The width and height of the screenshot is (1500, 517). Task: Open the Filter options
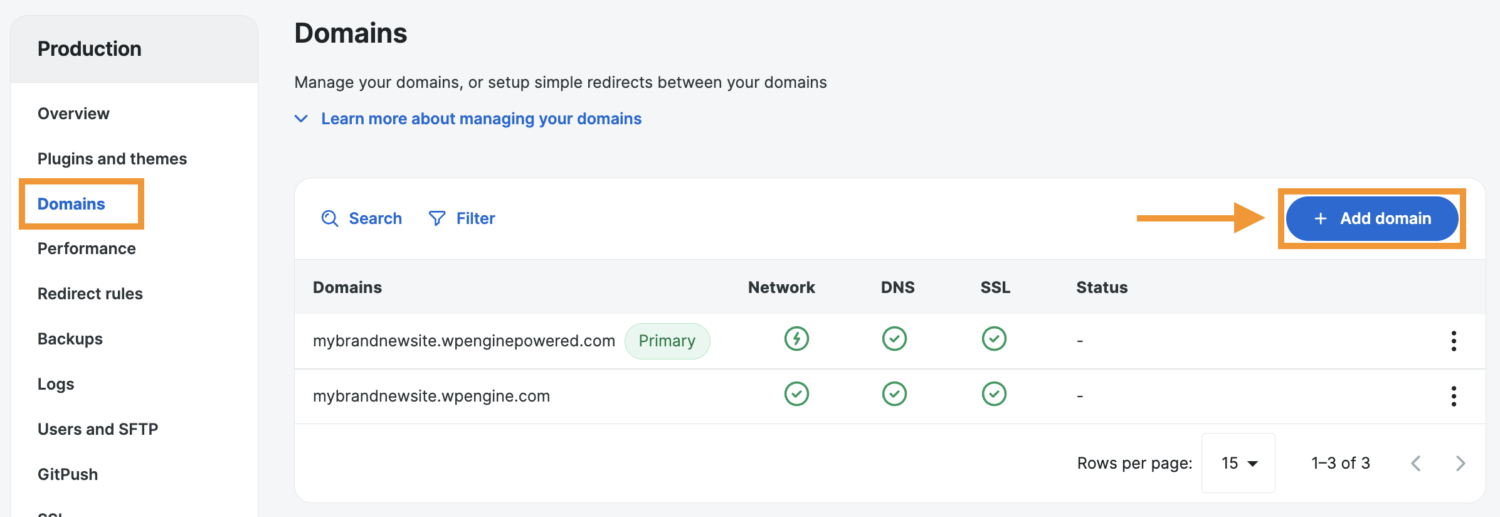click(x=462, y=218)
